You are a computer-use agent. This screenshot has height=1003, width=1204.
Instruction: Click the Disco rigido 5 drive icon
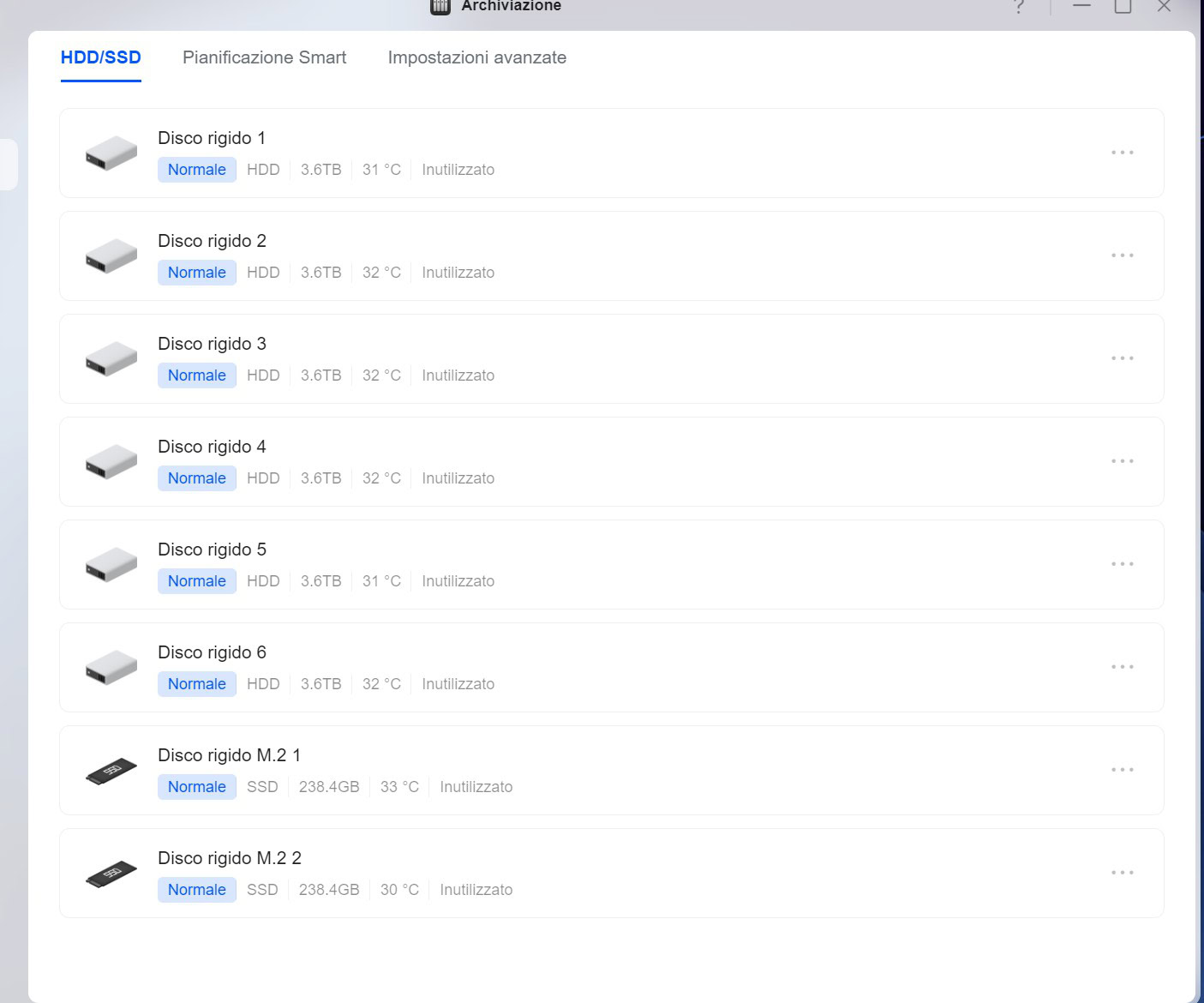(111, 564)
